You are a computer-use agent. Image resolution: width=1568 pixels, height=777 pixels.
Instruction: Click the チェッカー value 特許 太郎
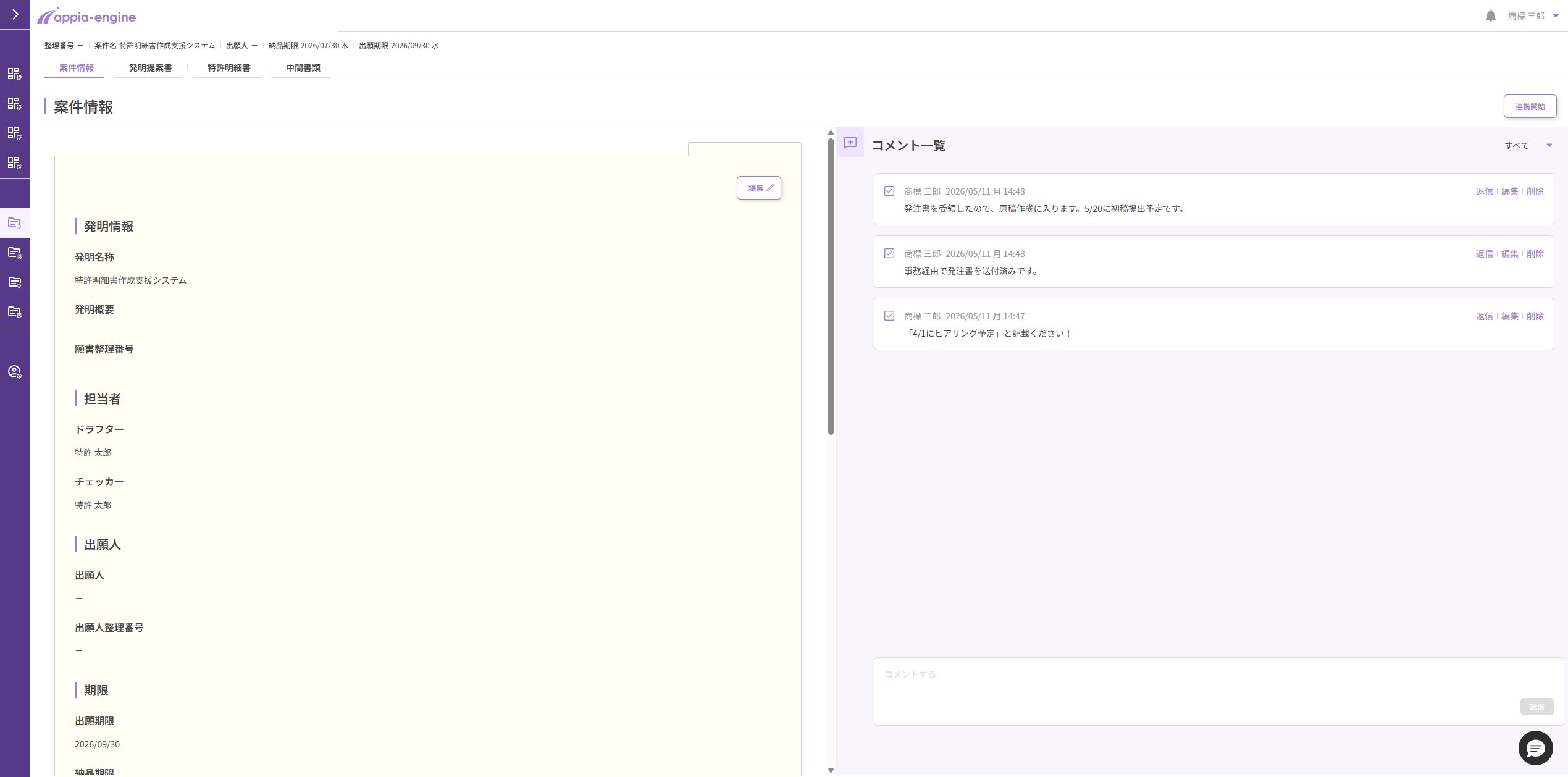[93, 505]
